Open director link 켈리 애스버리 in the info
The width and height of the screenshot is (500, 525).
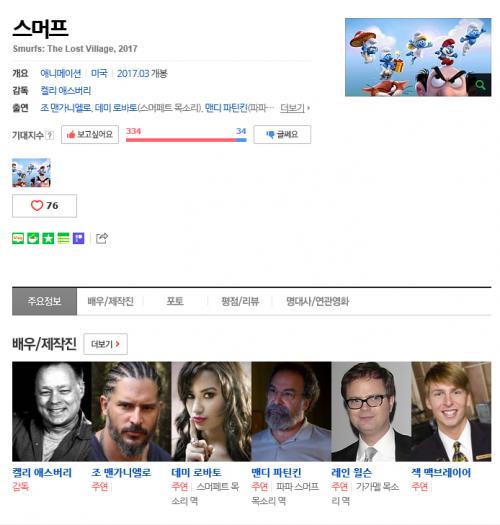pos(66,91)
